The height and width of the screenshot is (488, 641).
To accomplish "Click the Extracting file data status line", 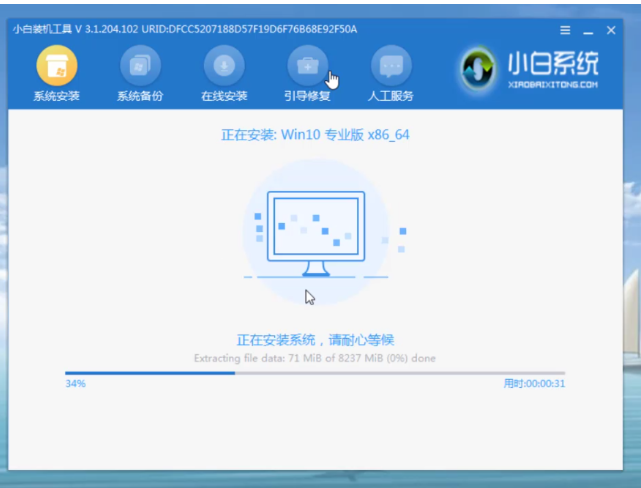I will [315, 358].
